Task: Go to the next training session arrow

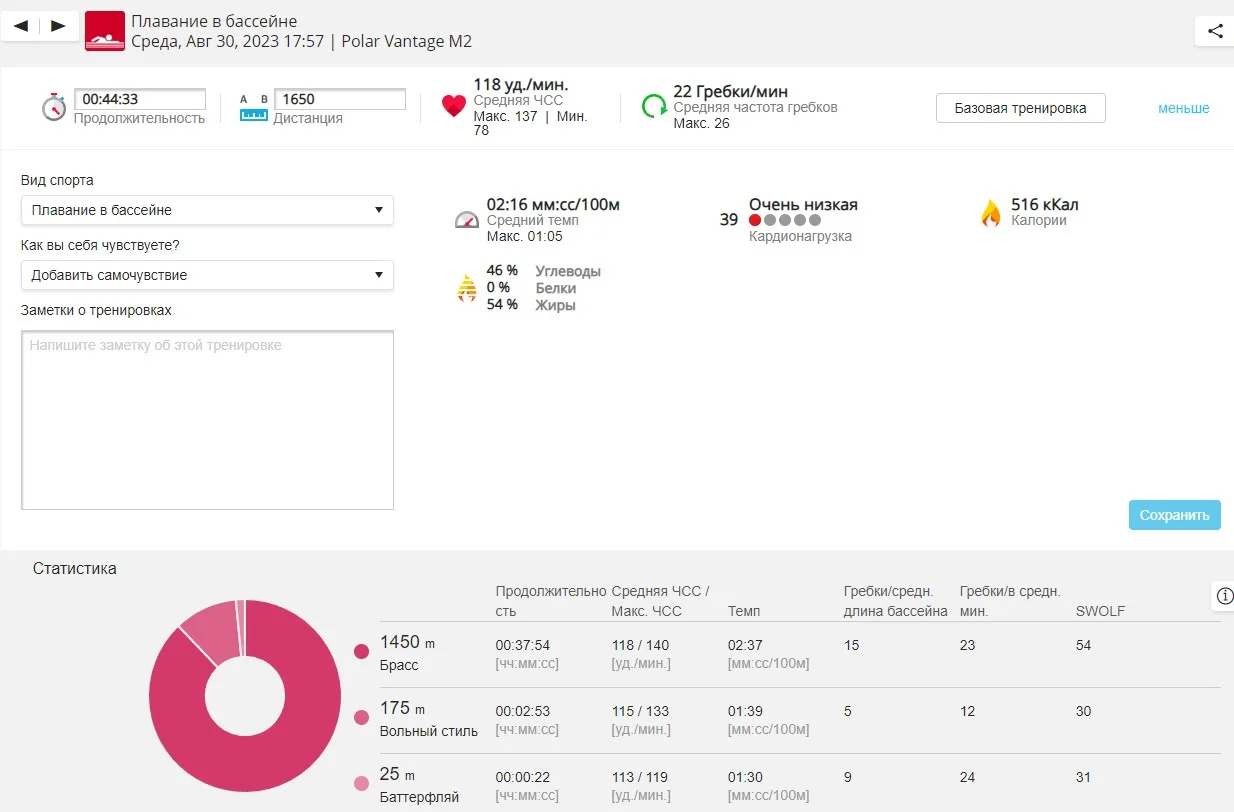Action: point(58,26)
